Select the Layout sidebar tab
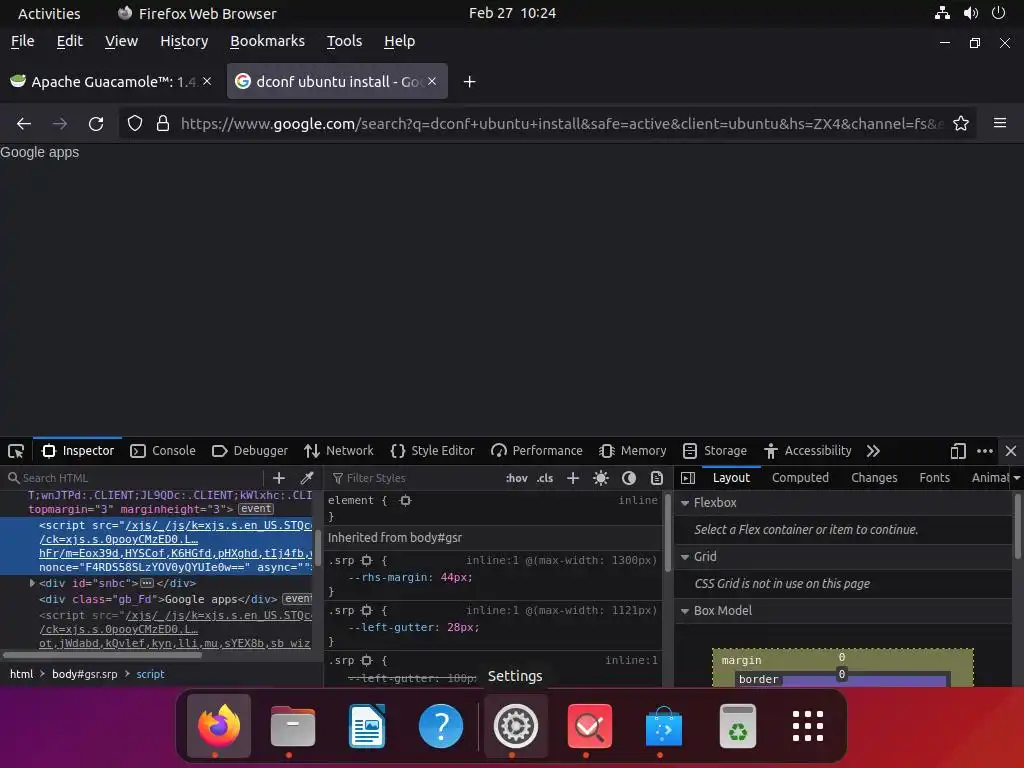1024x768 pixels. 731,477
